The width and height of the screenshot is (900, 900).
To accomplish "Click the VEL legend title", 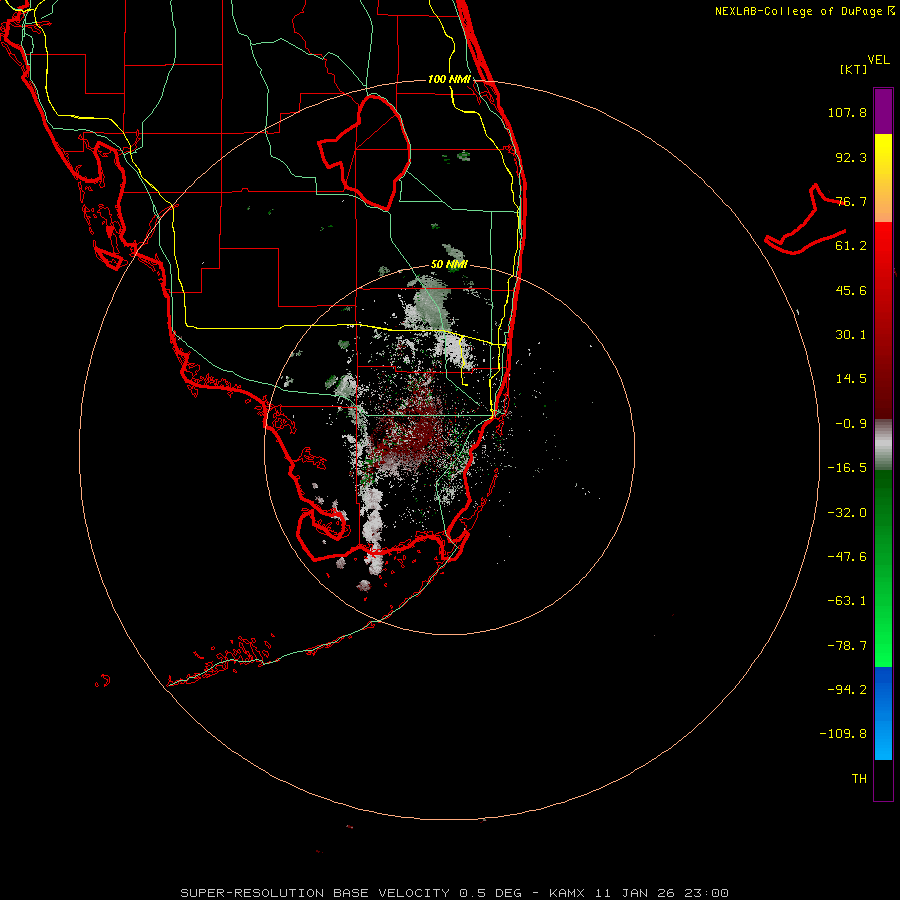I will click(878, 60).
